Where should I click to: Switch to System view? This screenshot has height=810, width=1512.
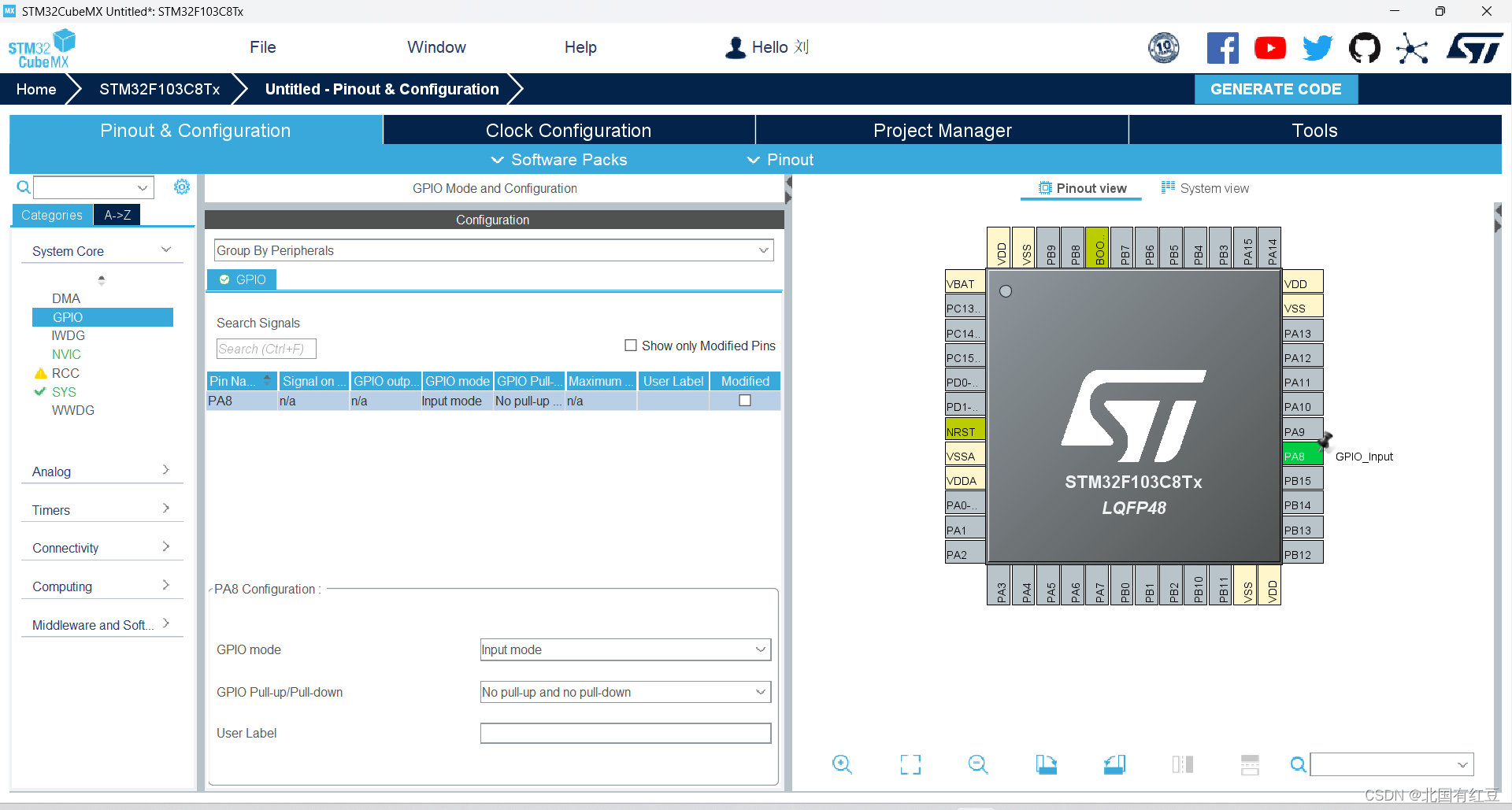[x=1205, y=188]
